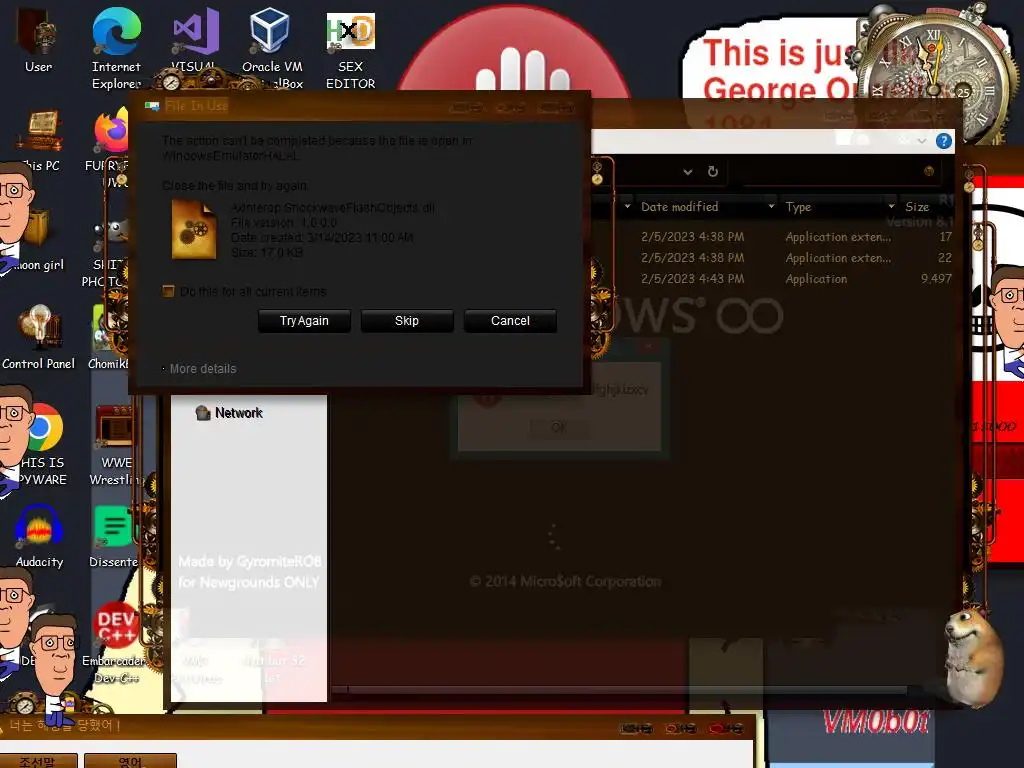
Task: Open Control Panel desktop icon
Action: tap(39, 336)
